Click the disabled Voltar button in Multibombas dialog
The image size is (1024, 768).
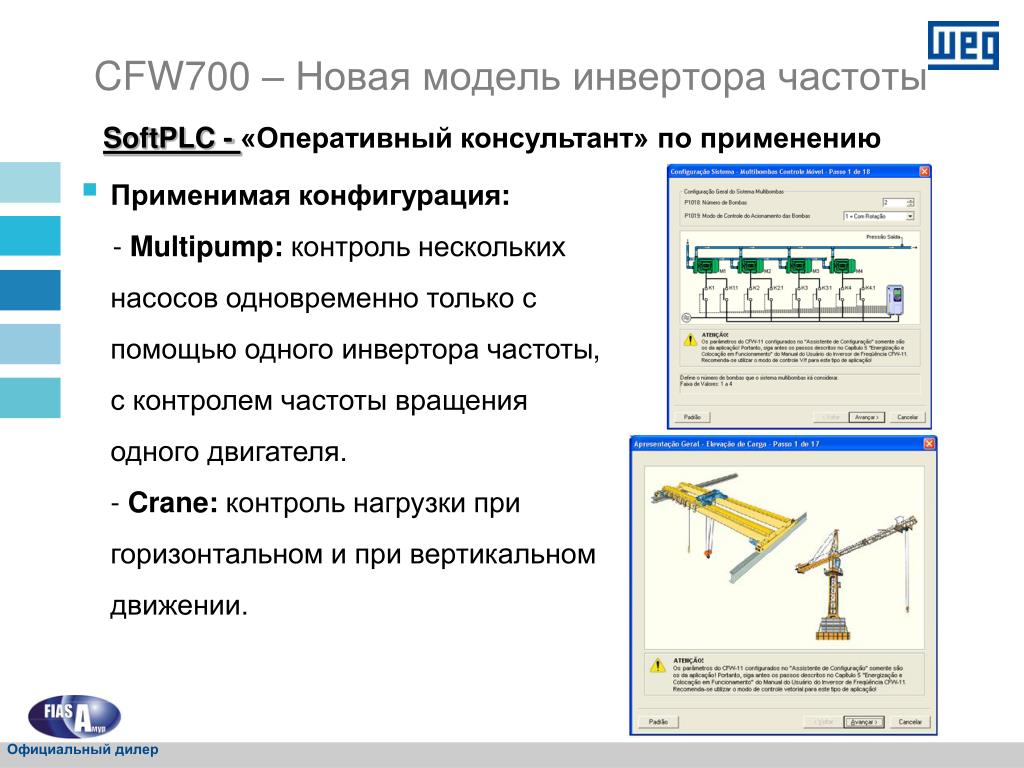coord(831,417)
